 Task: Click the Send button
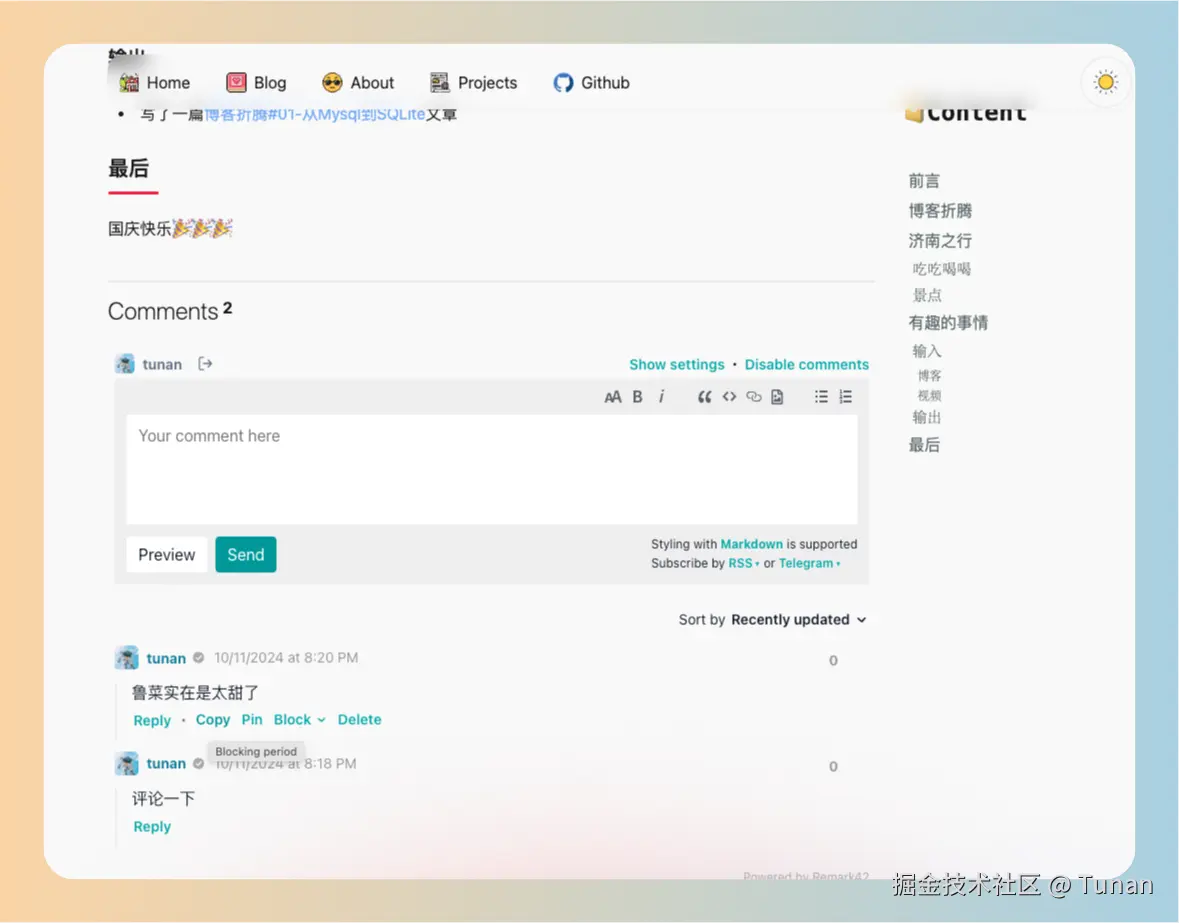tap(246, 555)
